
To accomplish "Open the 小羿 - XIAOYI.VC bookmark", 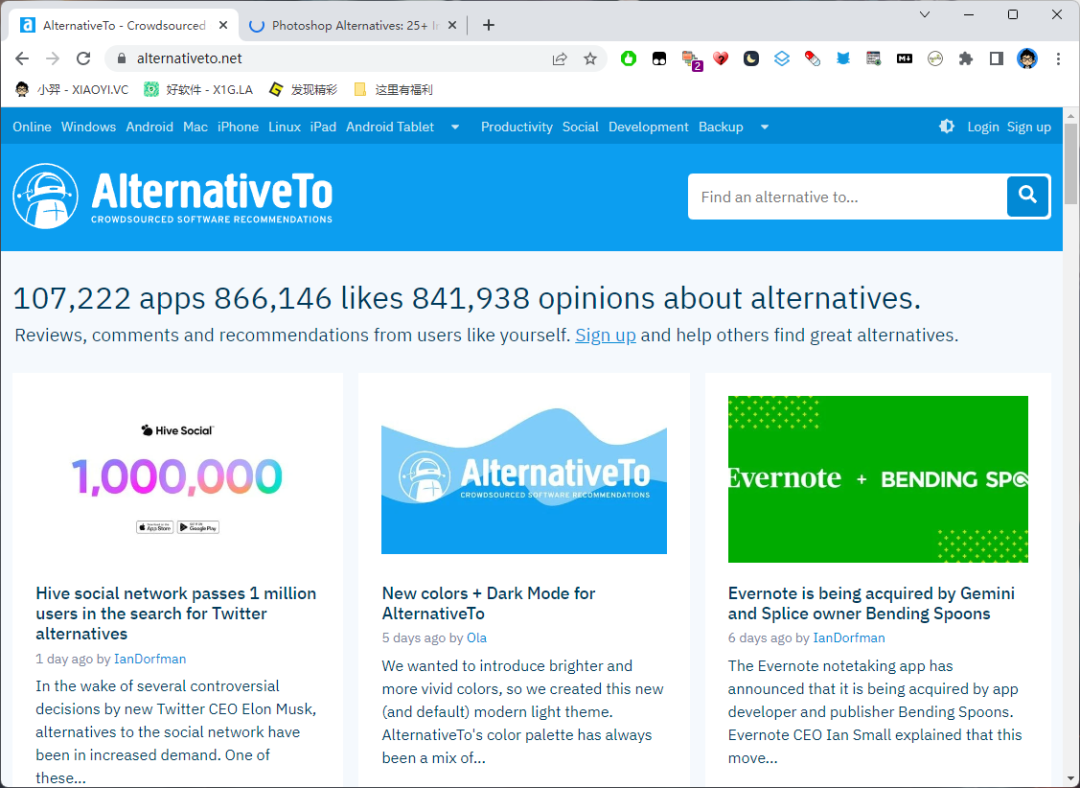I will click(x=72, y=90).
